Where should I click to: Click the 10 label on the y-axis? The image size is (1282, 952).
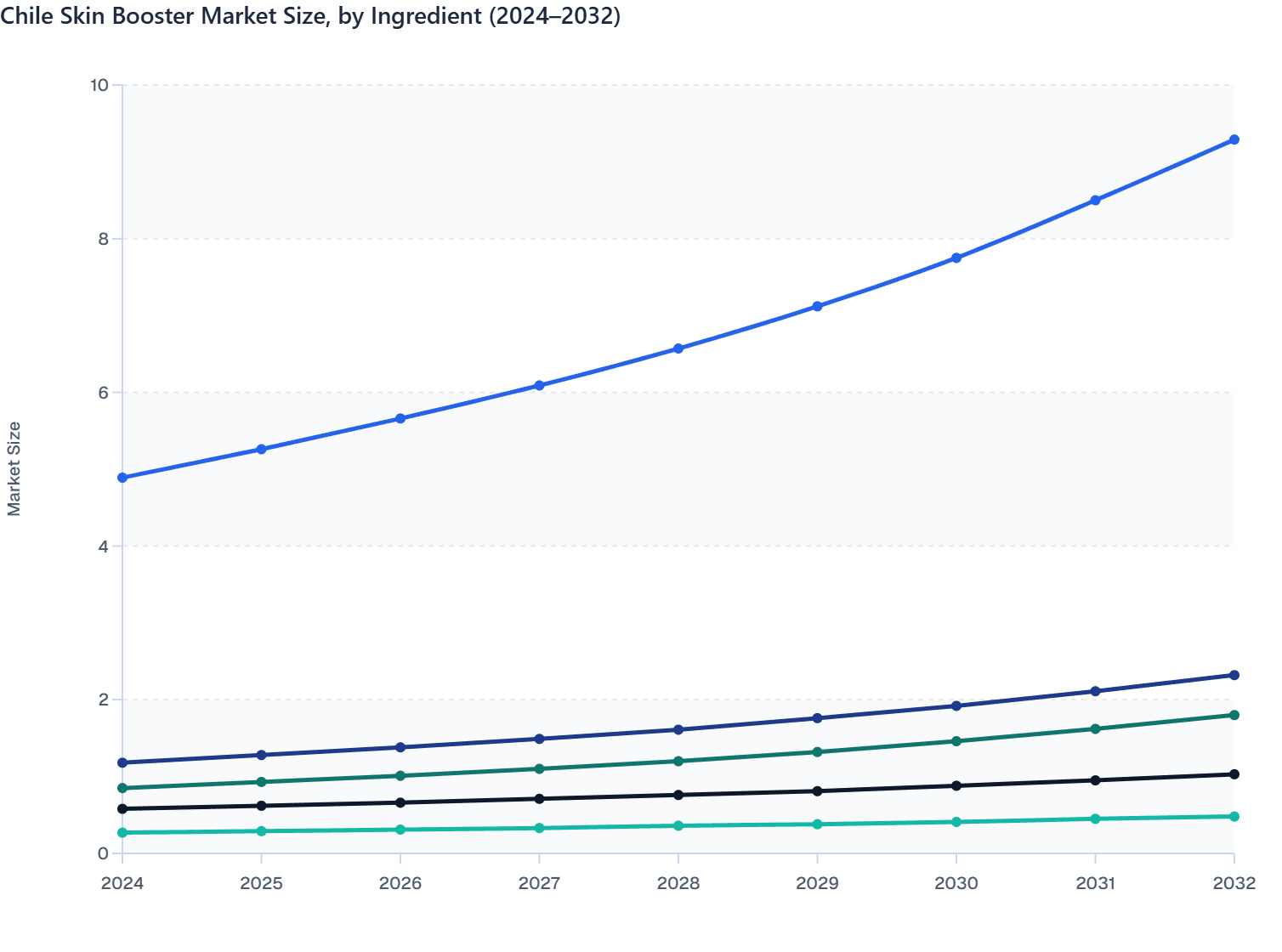click(100, 84)
